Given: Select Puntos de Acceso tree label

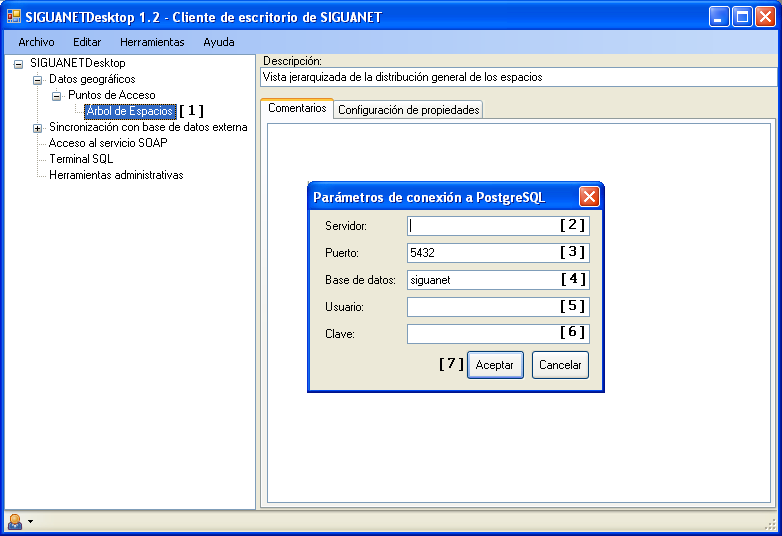Looking at the screenshot, I should pyautogui.click(x=112, y=95).
